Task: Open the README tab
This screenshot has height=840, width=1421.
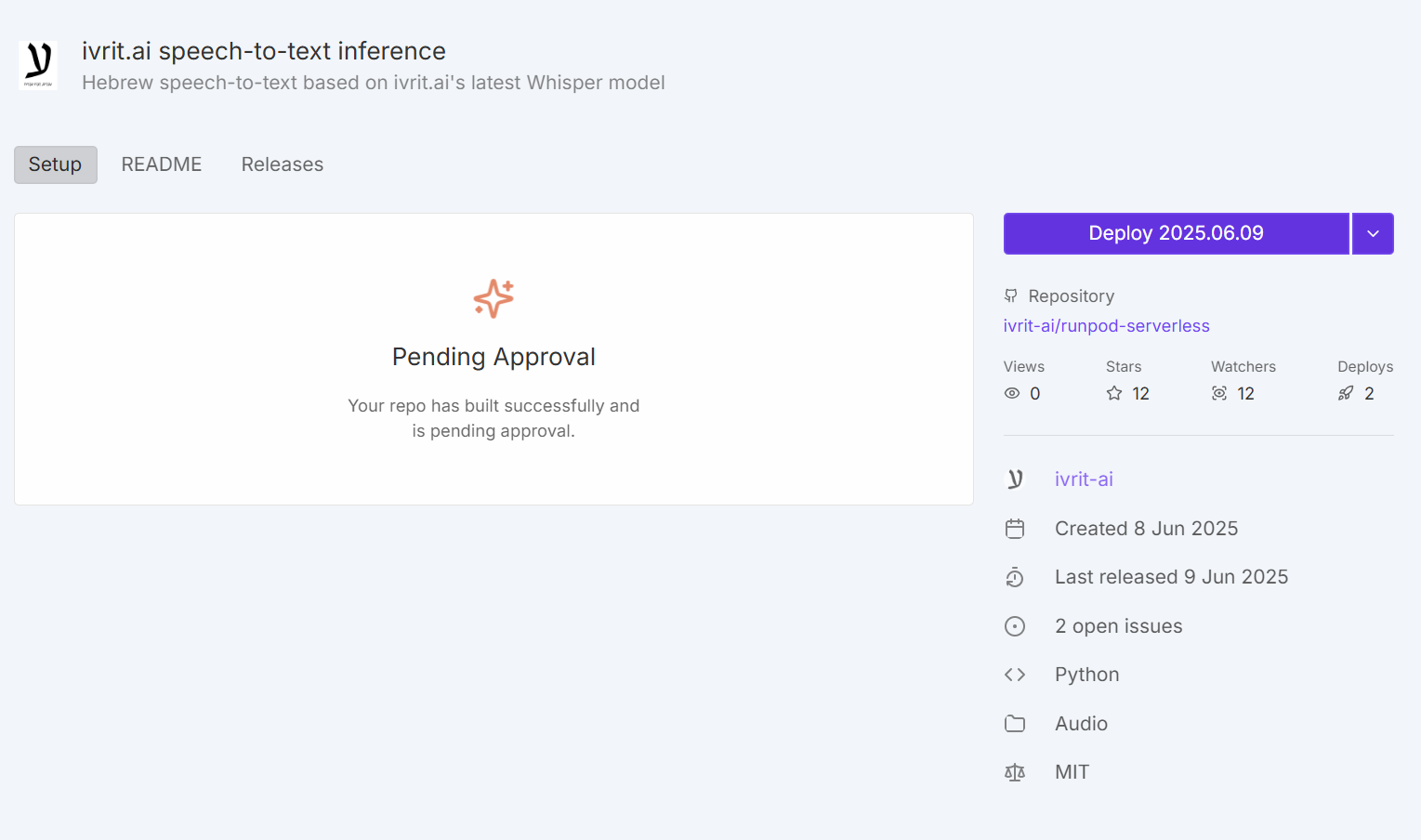Action: [x=162, y=164]
